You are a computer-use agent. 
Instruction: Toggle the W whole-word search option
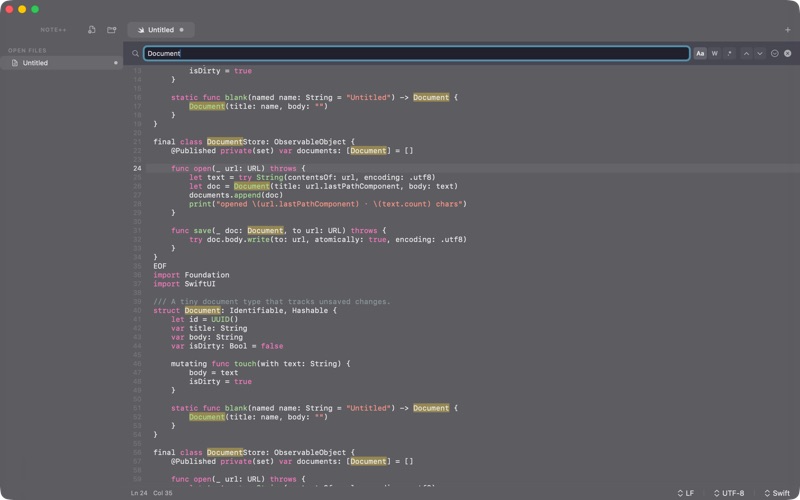click(x=715, y=54)
